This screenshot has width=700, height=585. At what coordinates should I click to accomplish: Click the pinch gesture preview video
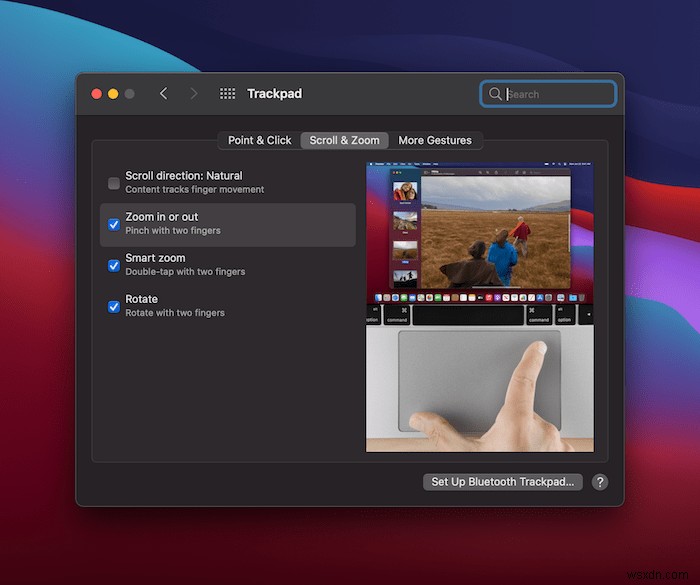pos(480,307)
